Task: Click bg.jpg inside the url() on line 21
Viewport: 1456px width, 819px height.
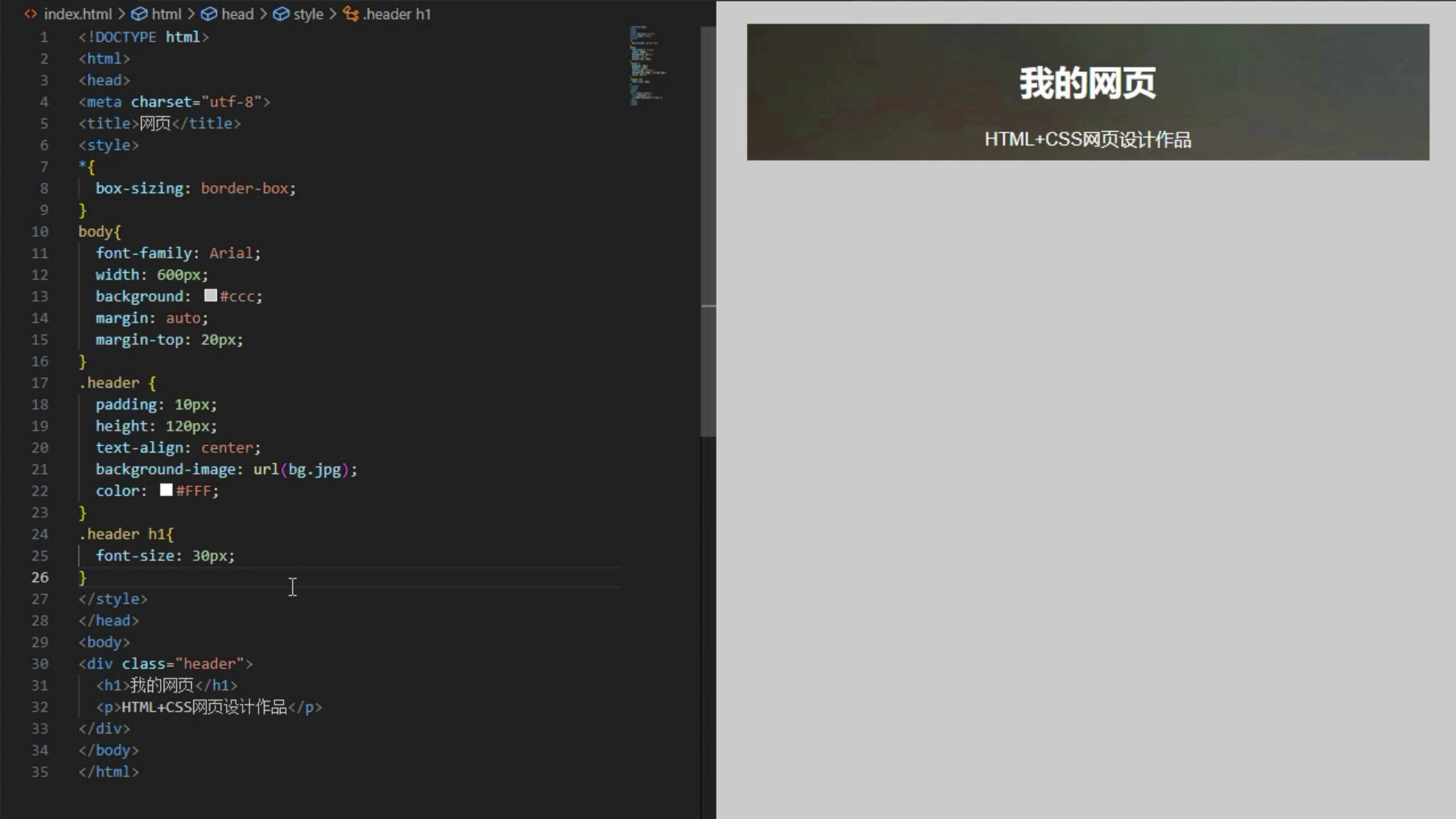Action: [x=312, y=469]
